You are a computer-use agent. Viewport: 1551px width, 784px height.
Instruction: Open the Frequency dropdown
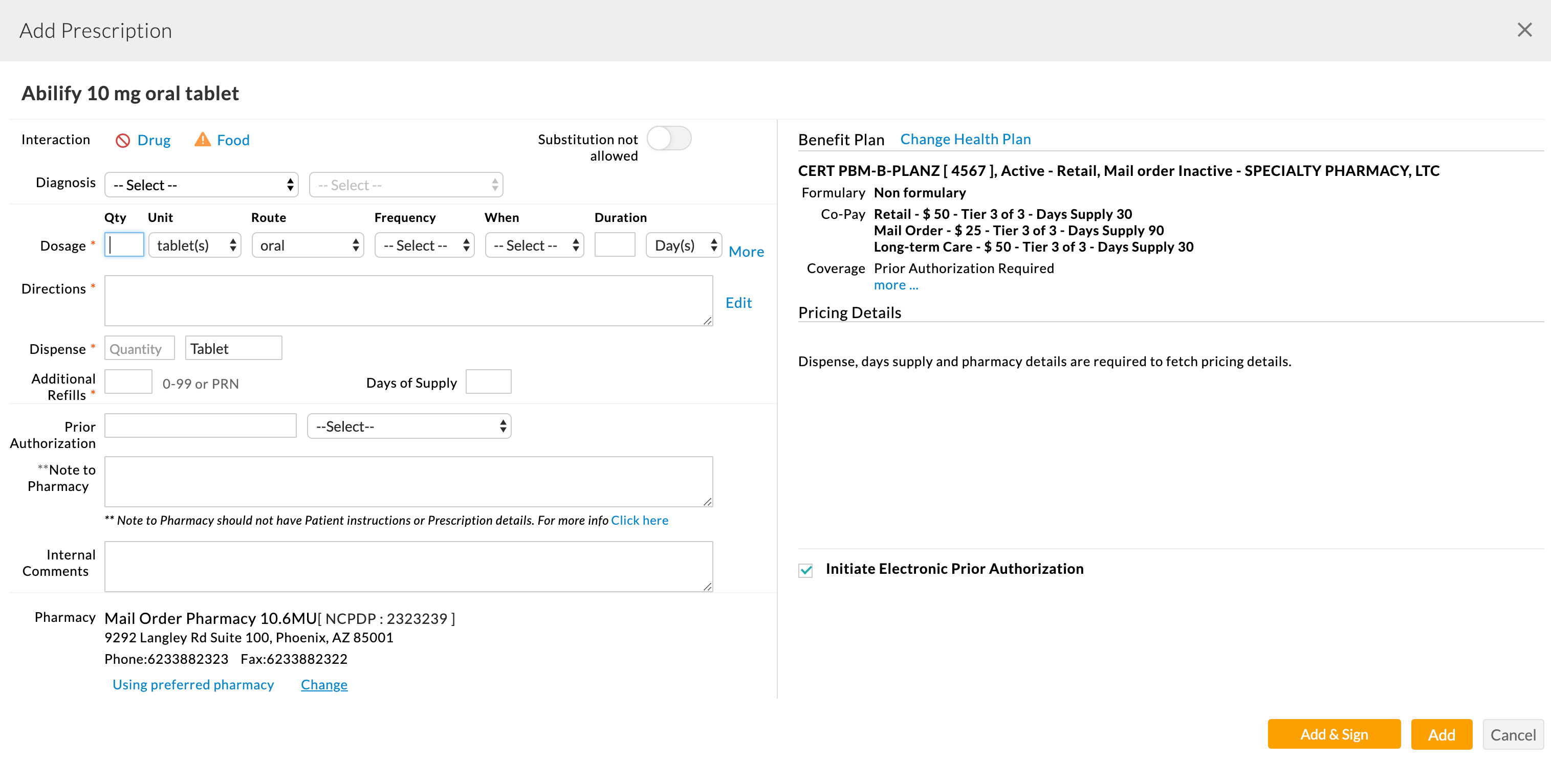click(x=425, y=245)
